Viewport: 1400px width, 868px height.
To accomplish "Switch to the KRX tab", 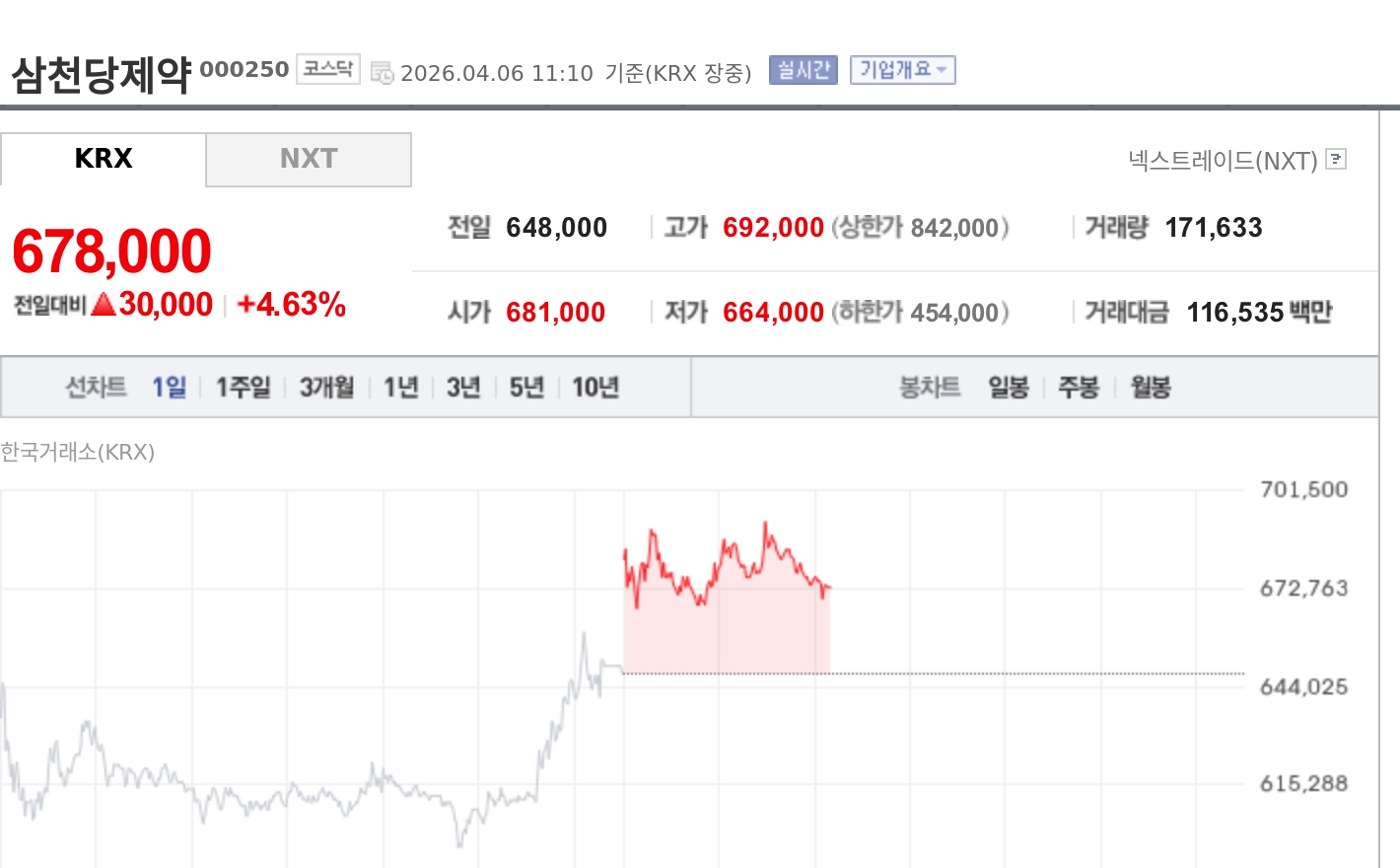I will tap(105, 159).
